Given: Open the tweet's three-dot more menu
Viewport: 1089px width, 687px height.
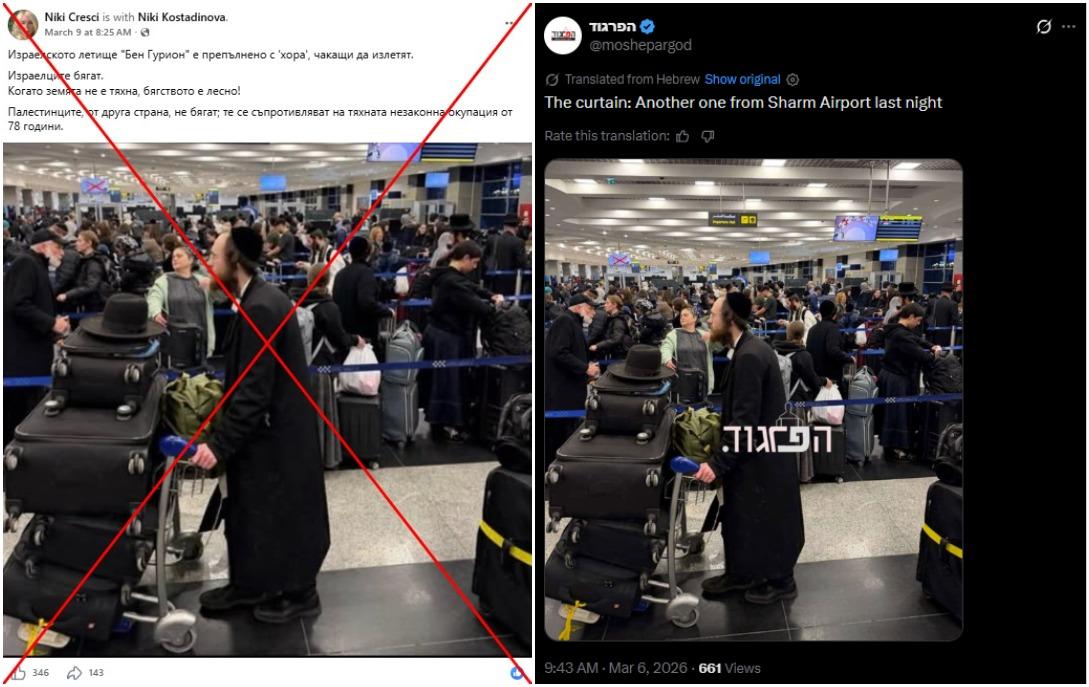Looking at the screenshot, I should (1068, 26).
